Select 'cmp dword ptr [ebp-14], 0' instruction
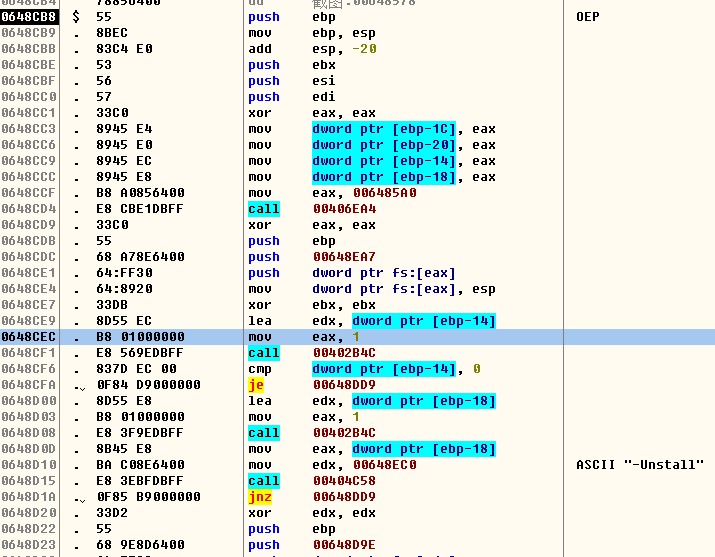Image resolution: width=715 pixels, height=557 pixels. point(364,369)
